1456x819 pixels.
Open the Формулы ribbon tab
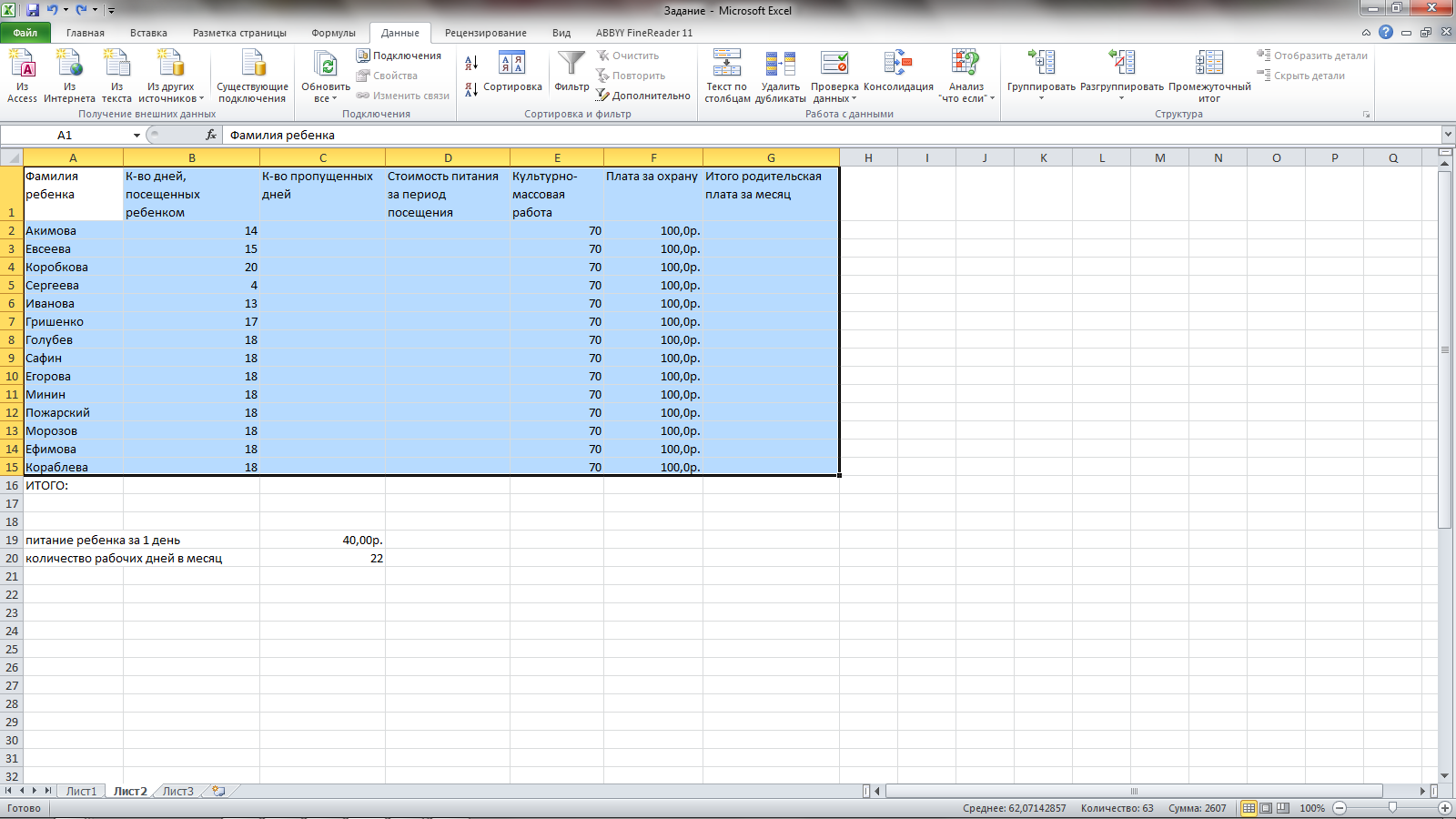[x=334, y=33]
